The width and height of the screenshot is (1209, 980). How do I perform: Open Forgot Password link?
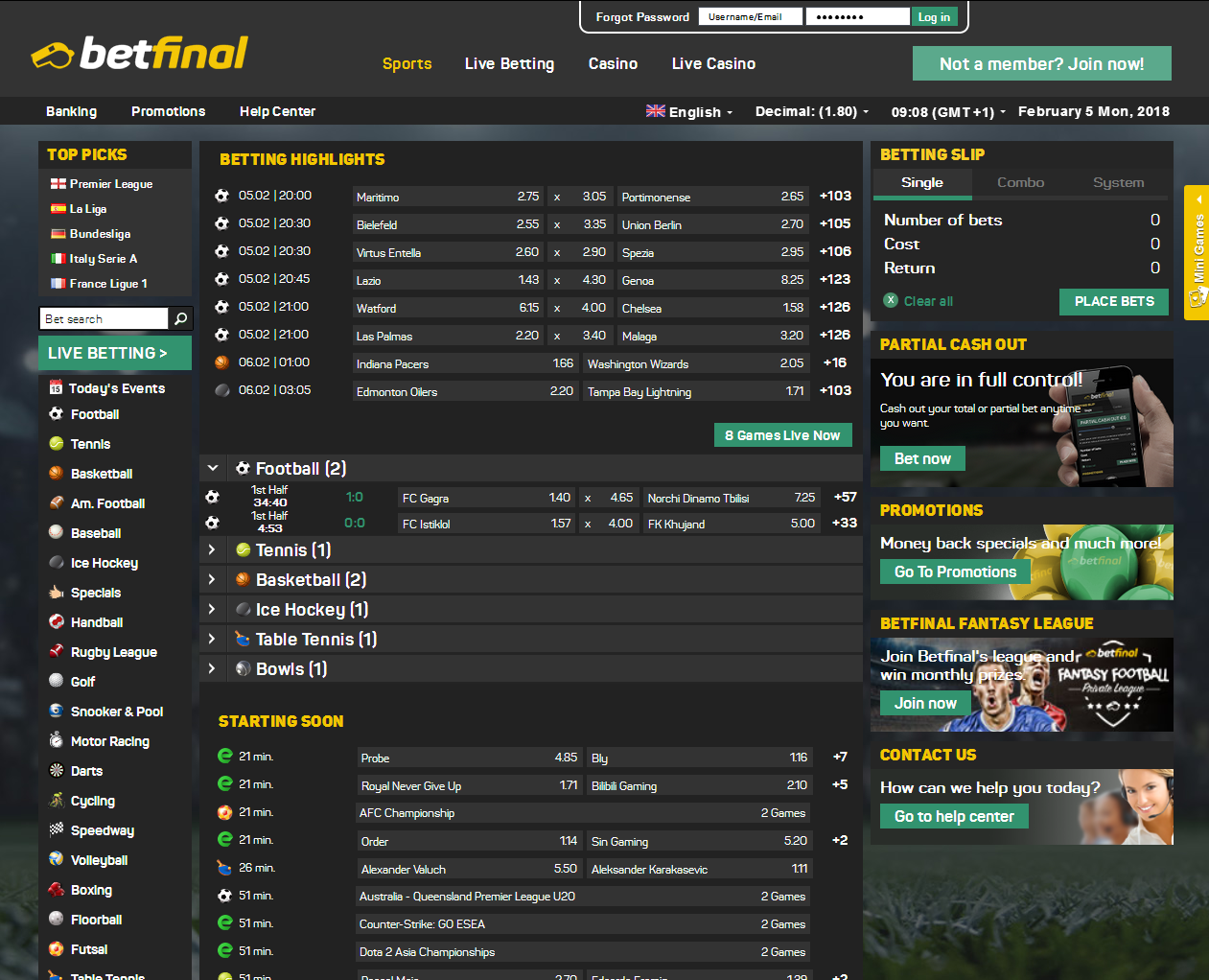[x=642, y=16]
